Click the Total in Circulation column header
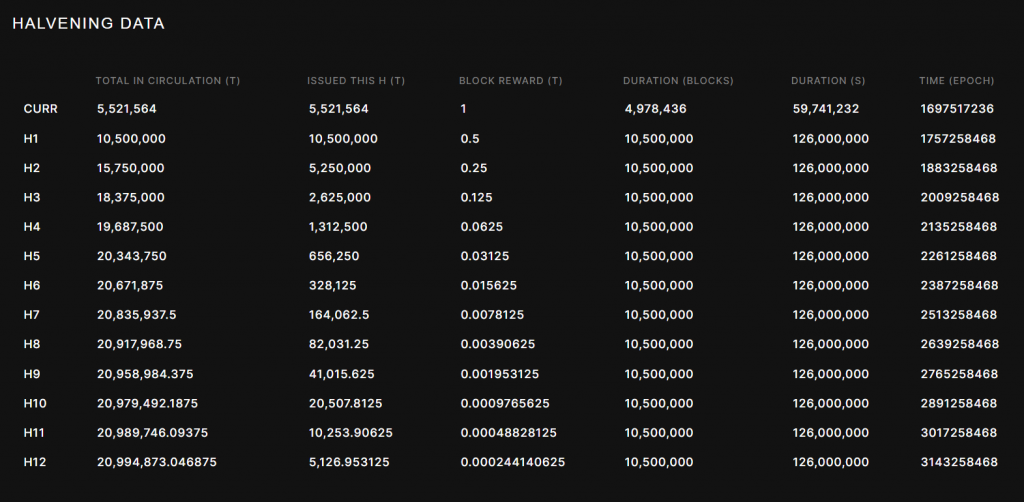Image resolution: width=1024 pixels, height=502 pixels. [x=167, y=80]
